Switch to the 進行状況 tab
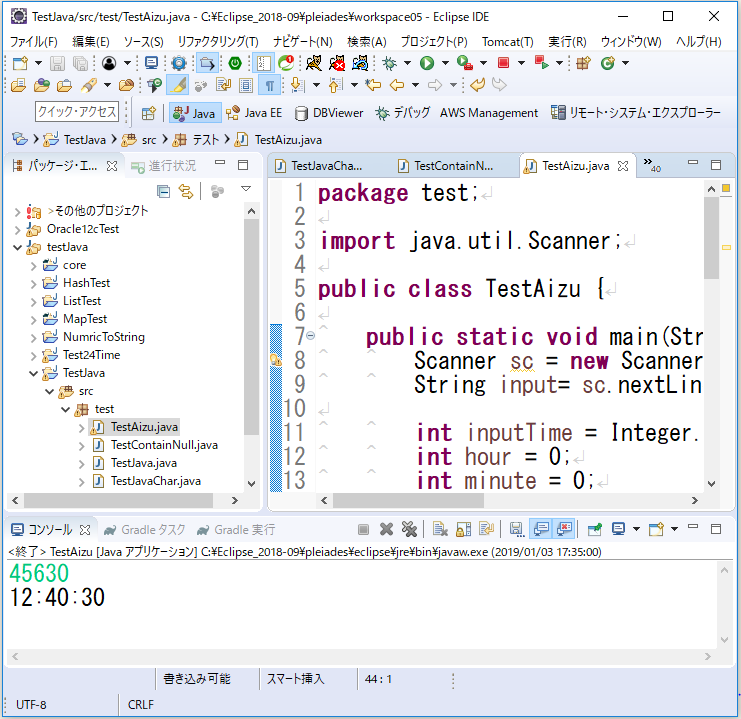741x719 pixels. point(164,166)
